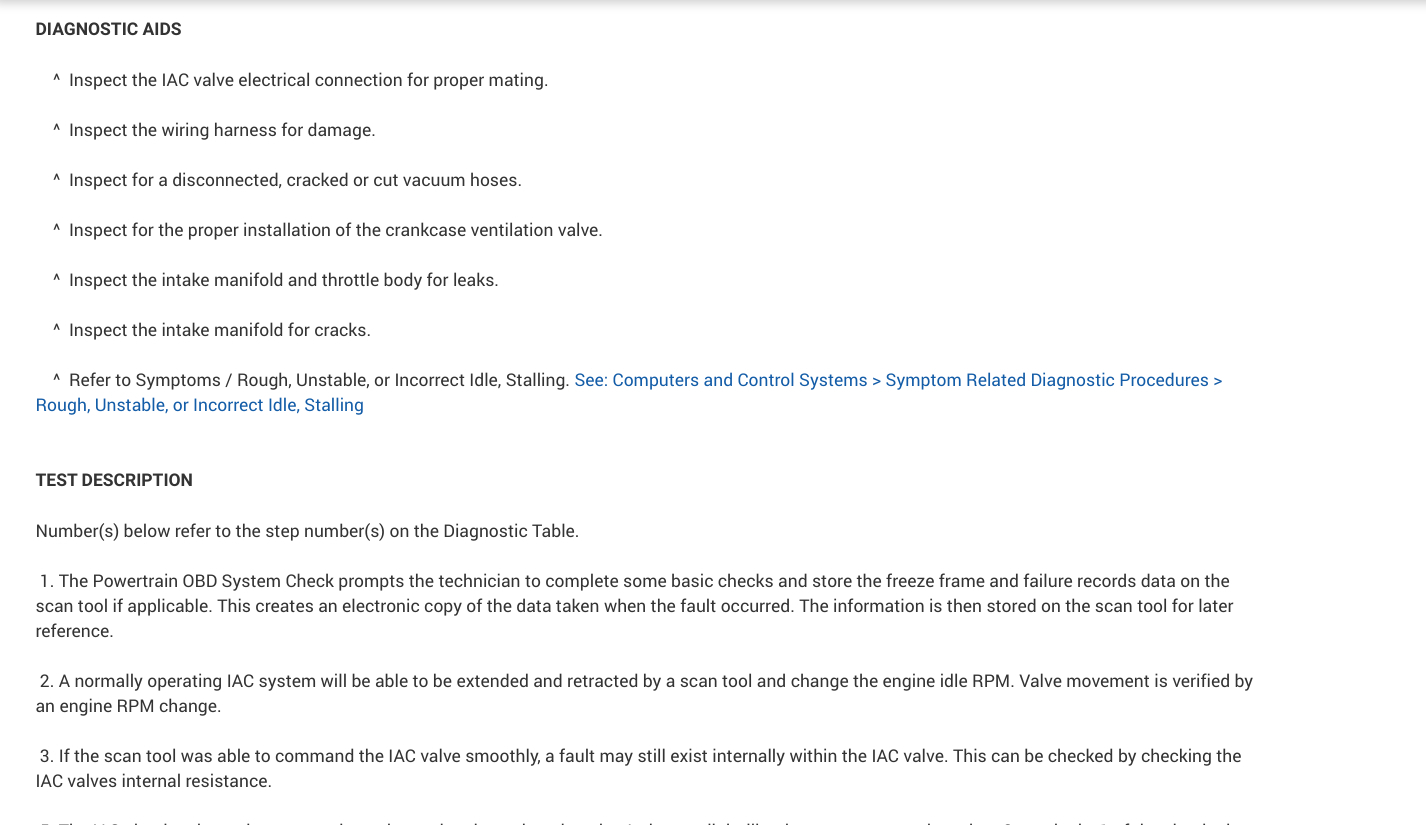Select the bullet about cracked or cut vacuum hoses
This screenshot has width=1426, height=825.
click(x=295, y=180)
